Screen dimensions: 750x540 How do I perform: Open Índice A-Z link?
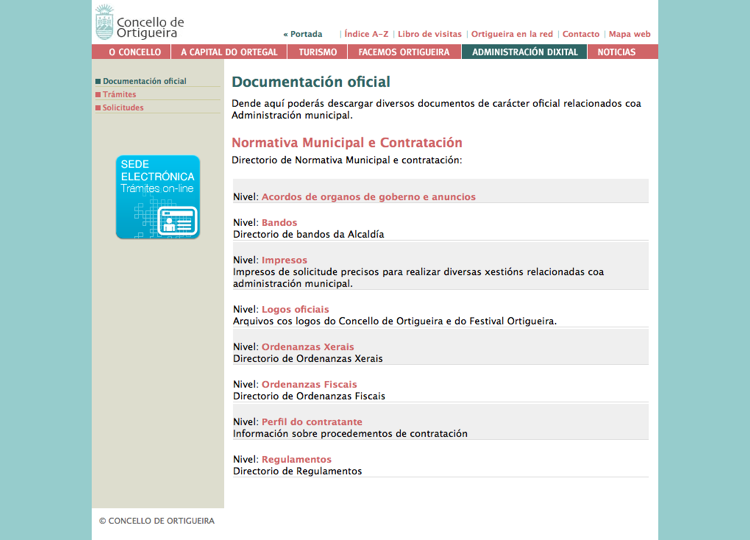click(x=366, y=34)
